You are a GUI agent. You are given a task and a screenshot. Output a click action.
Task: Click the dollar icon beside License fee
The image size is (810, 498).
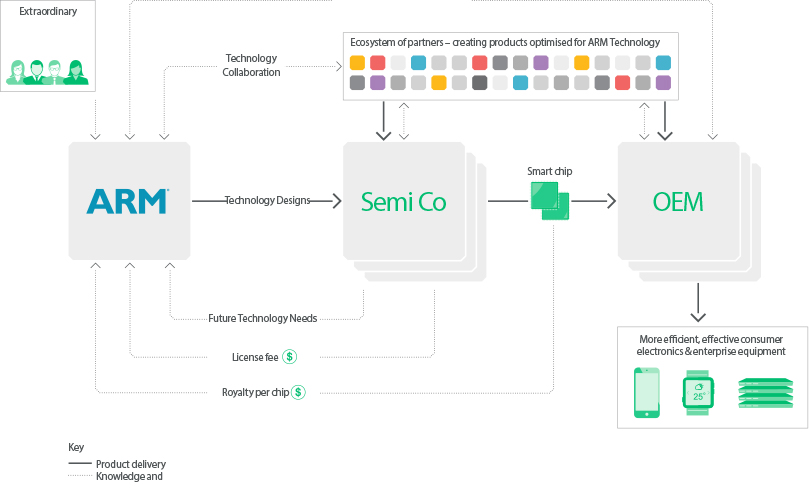coord(289,356)
